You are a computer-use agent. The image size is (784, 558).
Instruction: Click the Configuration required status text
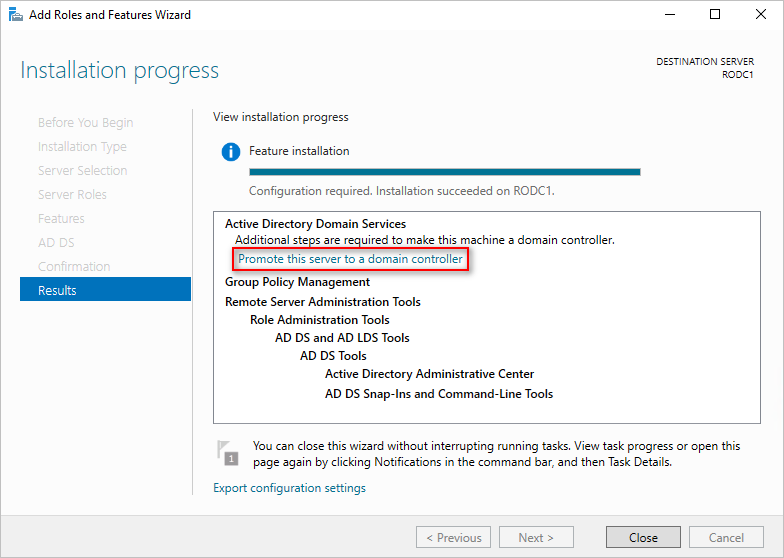coord(402,191)
